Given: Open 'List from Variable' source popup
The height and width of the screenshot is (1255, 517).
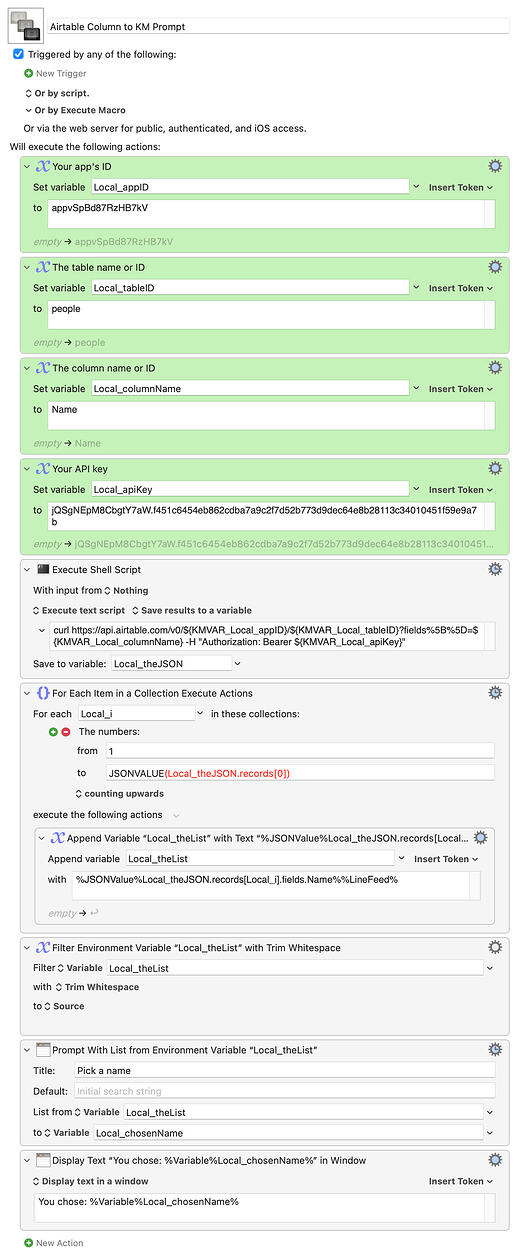Looking at the screenshot, I should click(x=98, y=1112).
